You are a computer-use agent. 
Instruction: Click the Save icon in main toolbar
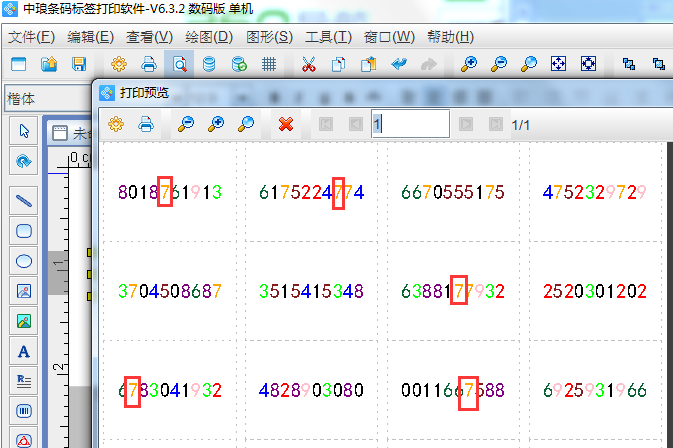78,65
